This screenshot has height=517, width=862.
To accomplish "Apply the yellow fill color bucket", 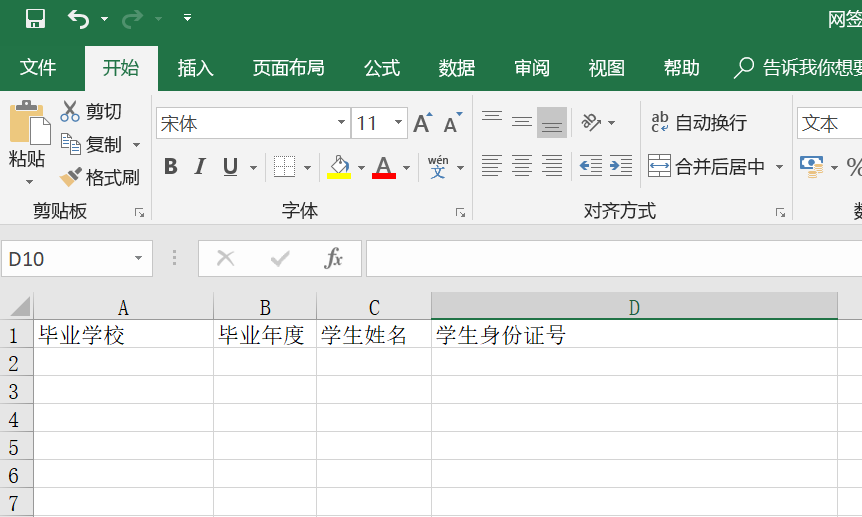I will click(x=339, y=166).
